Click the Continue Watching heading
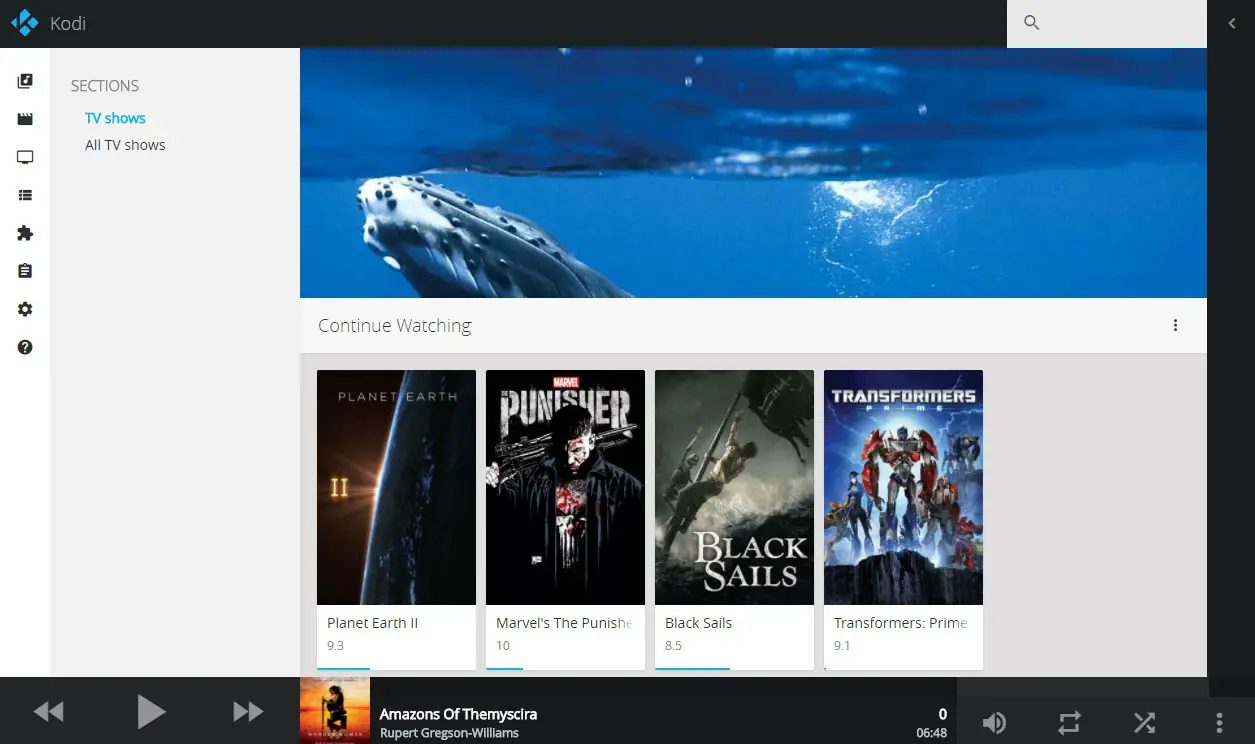This screenshot has height=744, width=1255. [394, 325]
